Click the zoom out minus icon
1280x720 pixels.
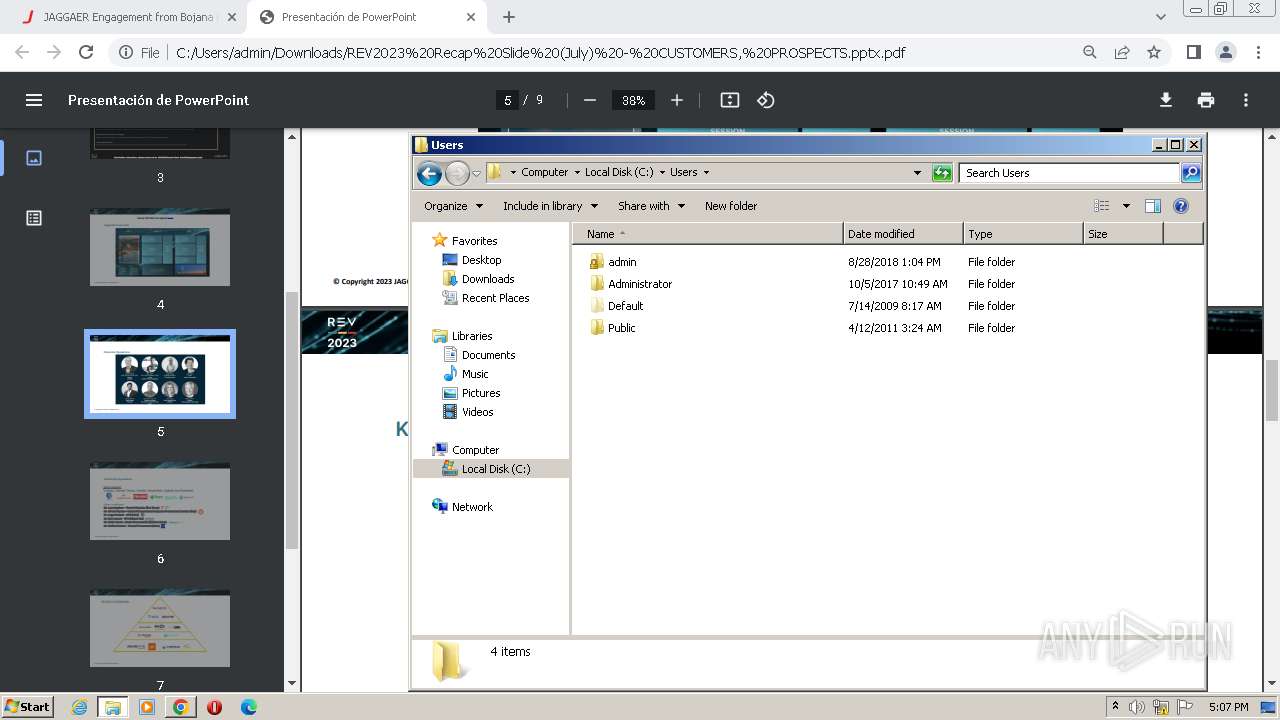click(590, 100)
